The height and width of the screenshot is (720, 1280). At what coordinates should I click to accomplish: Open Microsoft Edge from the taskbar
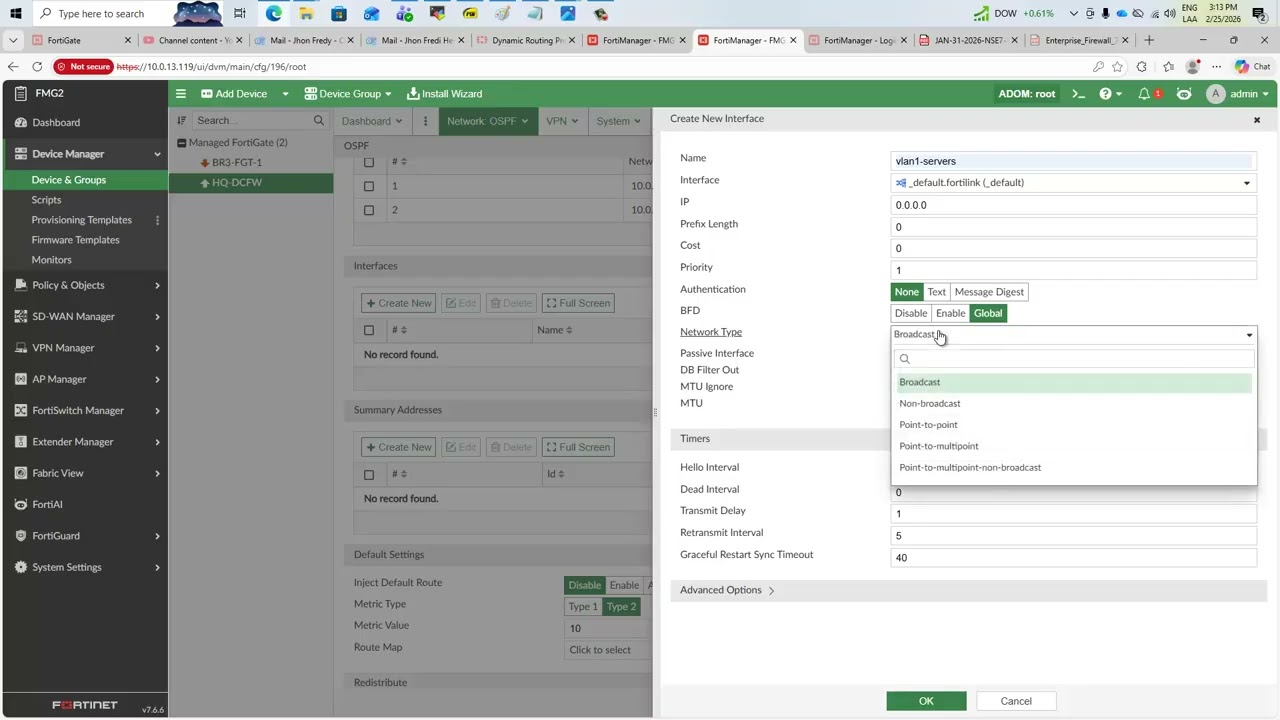pyautogui.click(x=274, y=14)
